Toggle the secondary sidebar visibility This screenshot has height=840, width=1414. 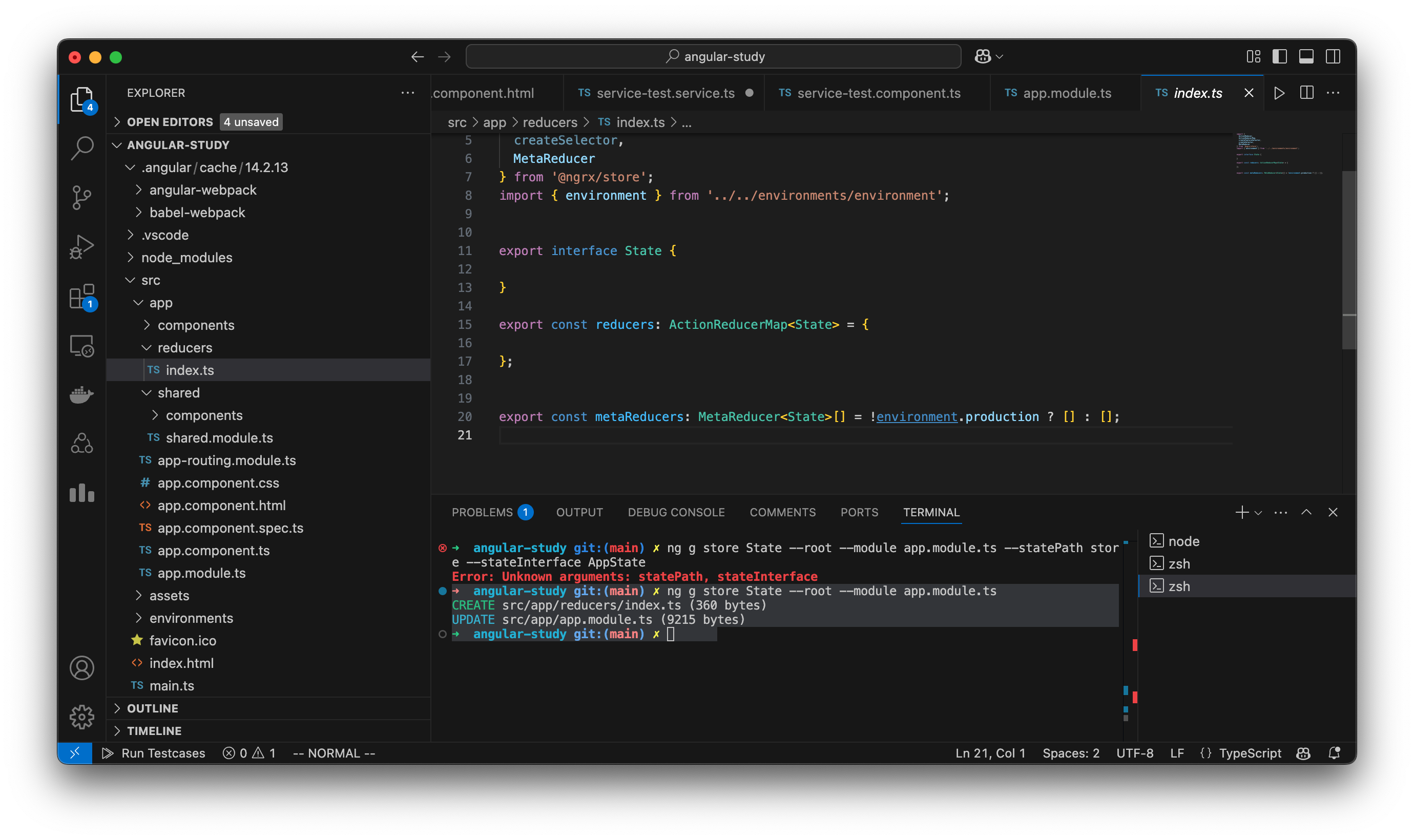pyautogui.click(x=1333, y=56)
